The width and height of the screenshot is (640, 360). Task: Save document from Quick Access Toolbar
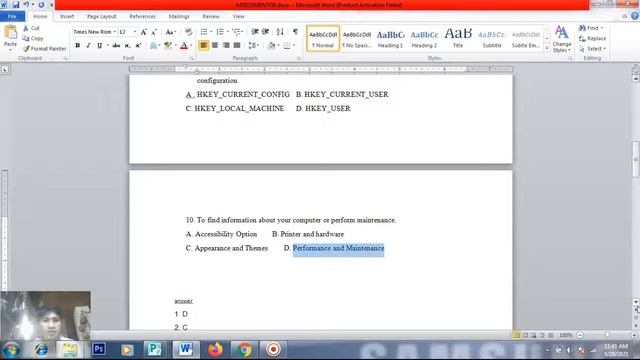(16, 4)
